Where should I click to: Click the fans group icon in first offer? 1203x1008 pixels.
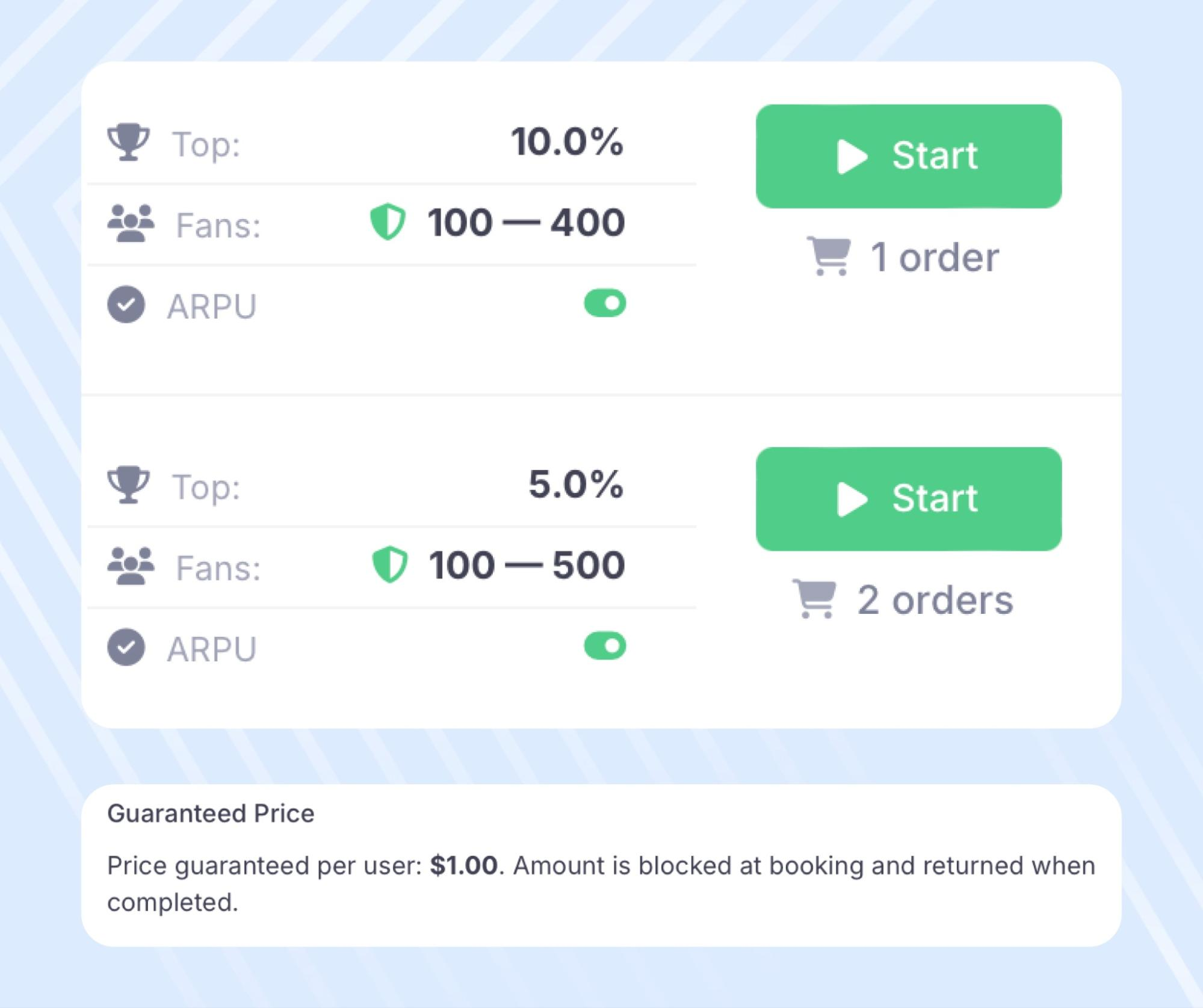pos(131,223)
